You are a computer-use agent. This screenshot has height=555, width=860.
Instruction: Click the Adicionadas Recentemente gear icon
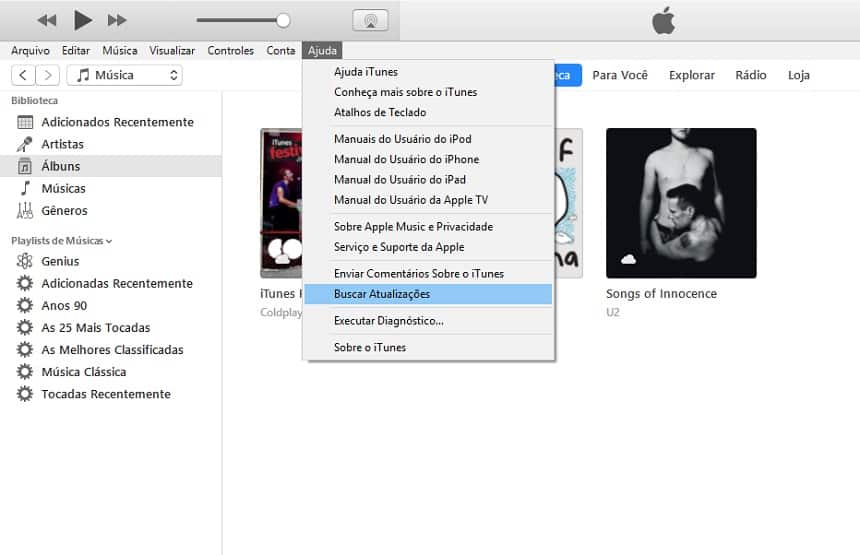25,284
